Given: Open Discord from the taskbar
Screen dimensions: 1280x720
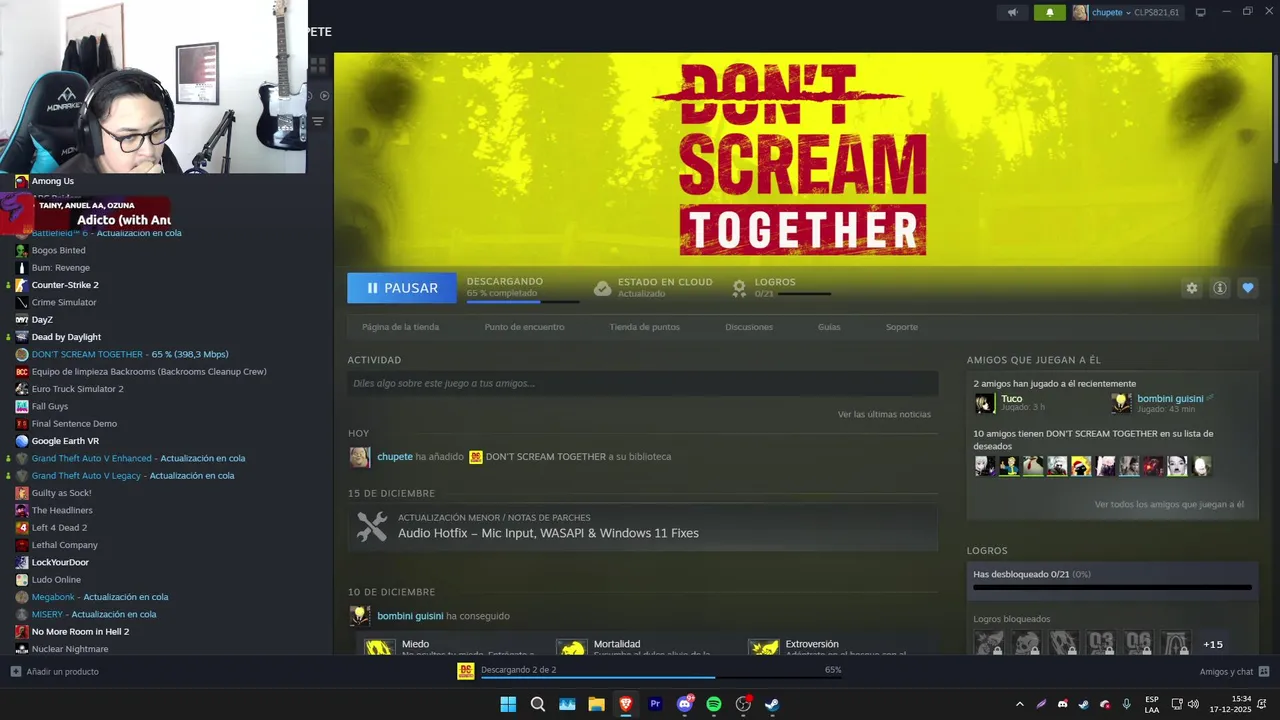Looking at the screenshot, I should tap(685, 704).
